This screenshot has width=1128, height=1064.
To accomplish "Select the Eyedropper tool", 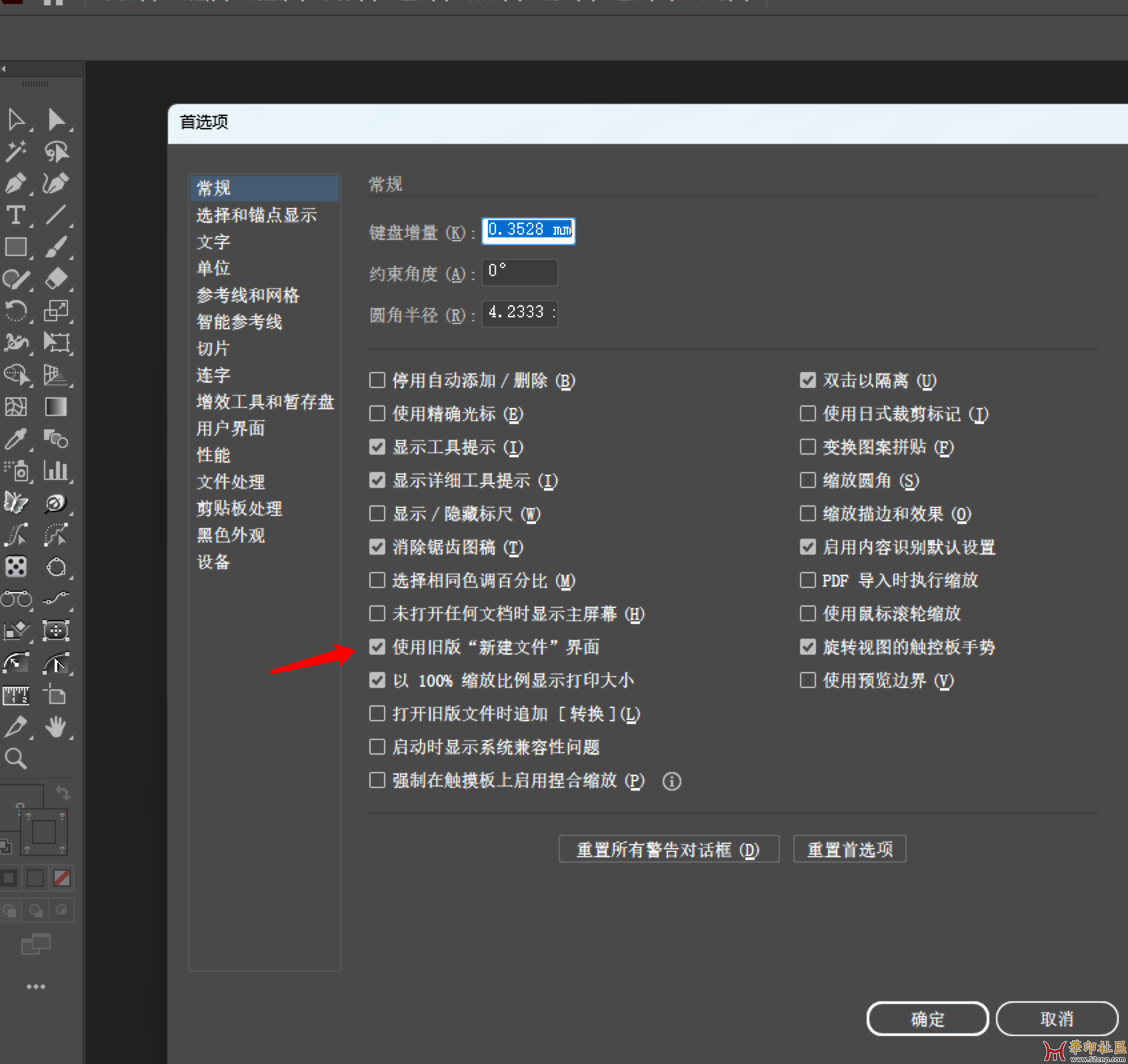I will [x=15, y=439].
